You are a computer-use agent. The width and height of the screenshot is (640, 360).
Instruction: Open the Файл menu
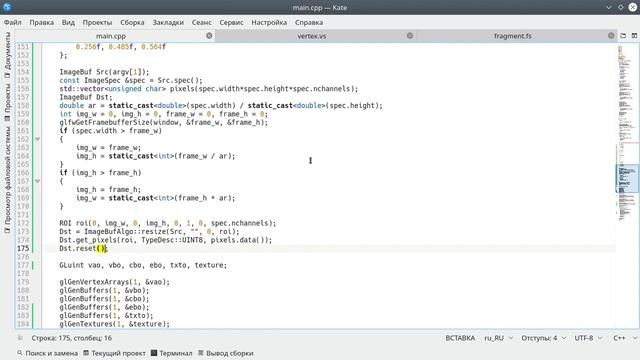coord(13,22)
